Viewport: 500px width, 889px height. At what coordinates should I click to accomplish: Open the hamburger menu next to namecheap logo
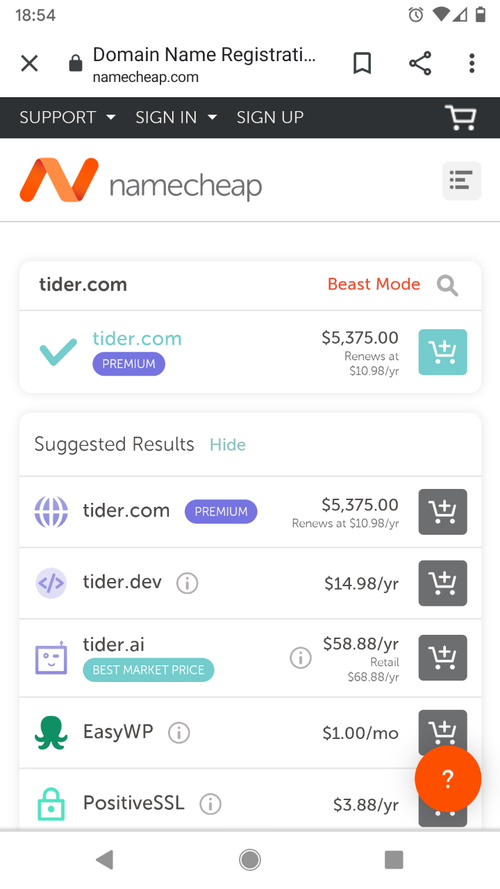(x=461, y=181)
